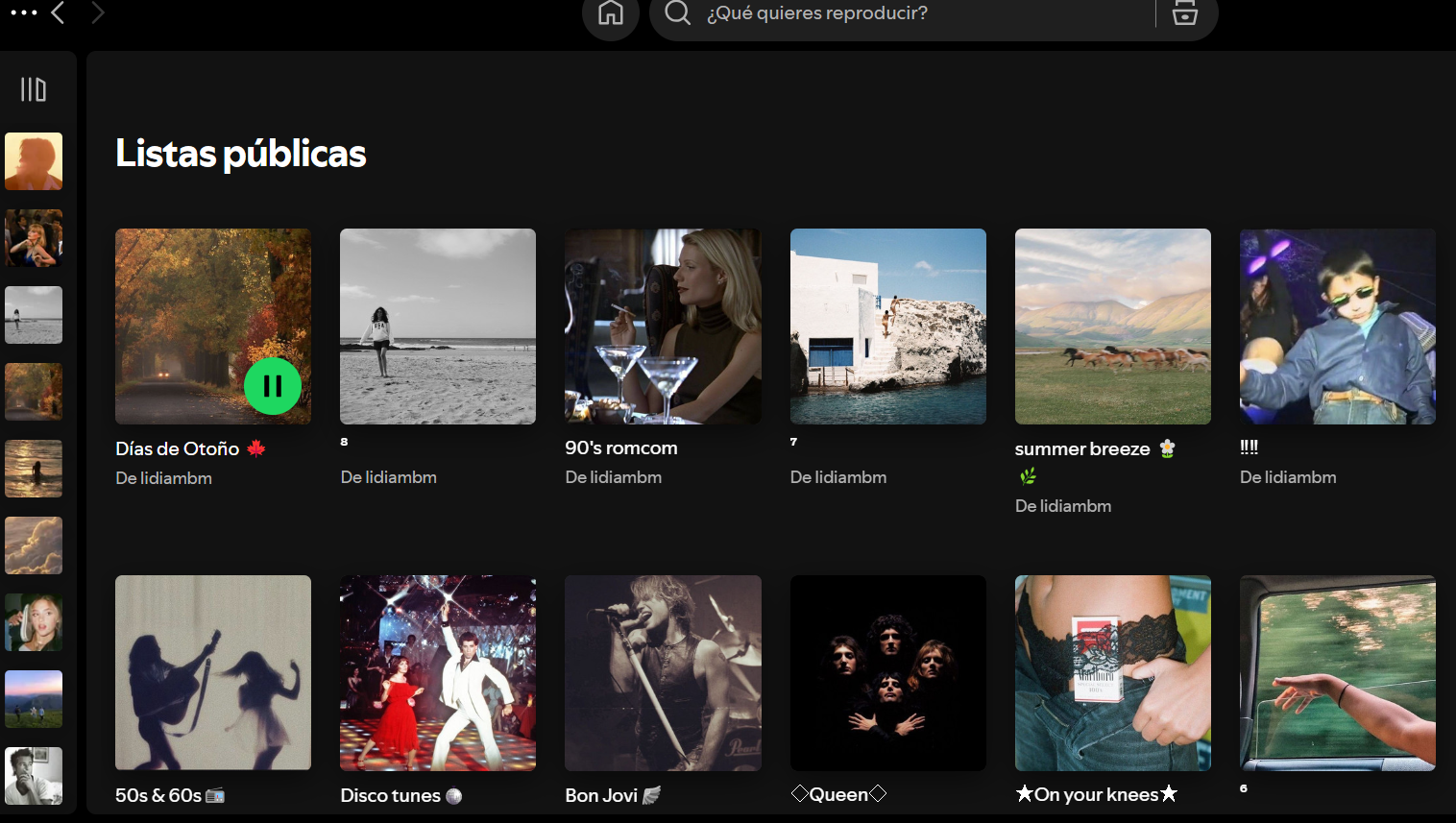Select sidebar black-and-white man thumbnail
Viewport: 1456px width, 823px height.
coord(34,776)
